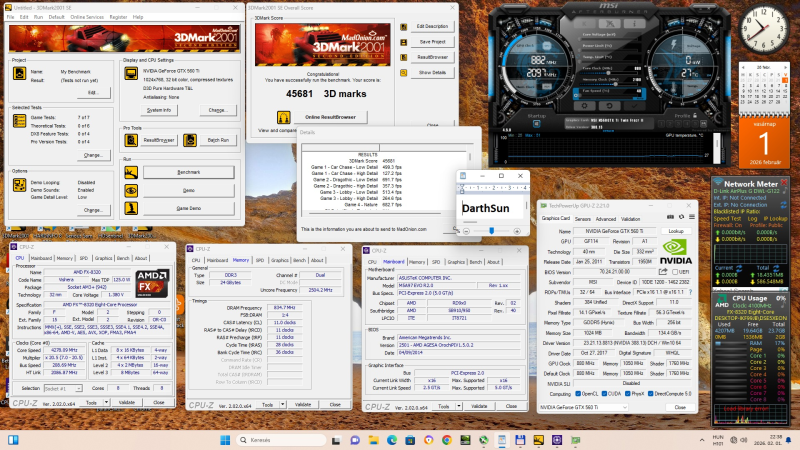Open the GPU-Z hamburger menu icon
The height and width of the screenshot is (450, 800).
pyautogui.click(x=690, y=218)
